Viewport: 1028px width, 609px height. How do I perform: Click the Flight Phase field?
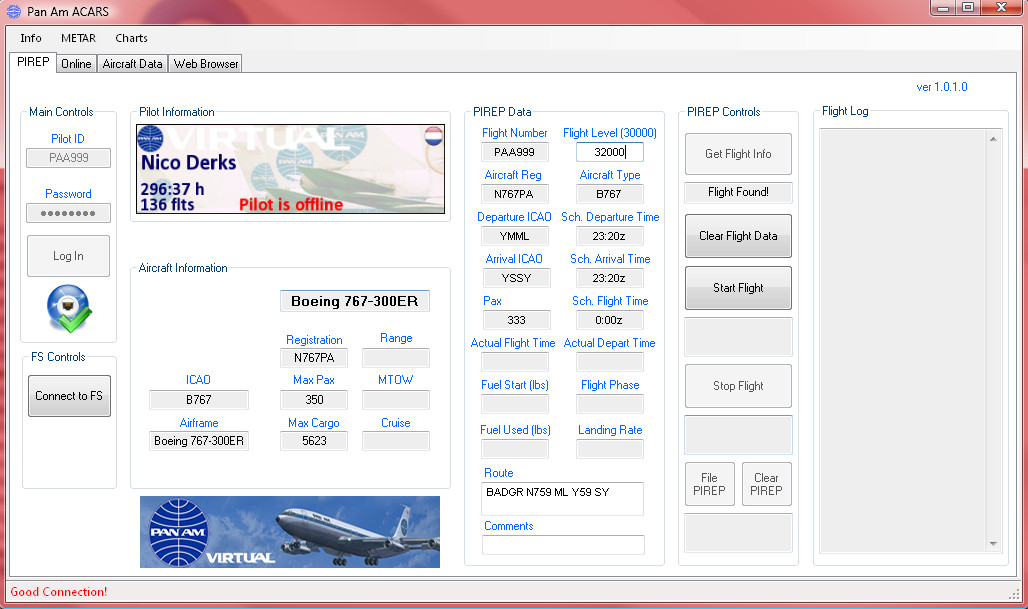[610, 404]
